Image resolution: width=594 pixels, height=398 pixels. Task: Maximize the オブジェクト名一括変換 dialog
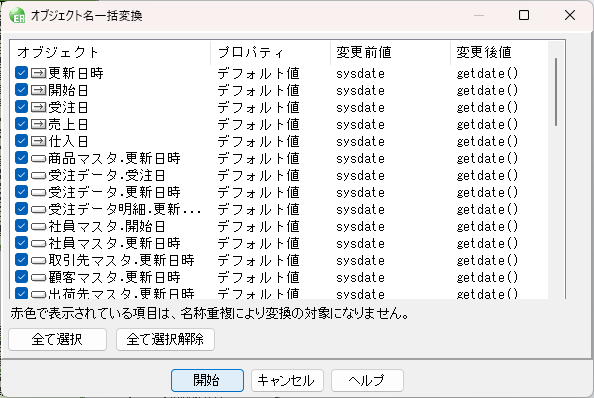(524, 15)
